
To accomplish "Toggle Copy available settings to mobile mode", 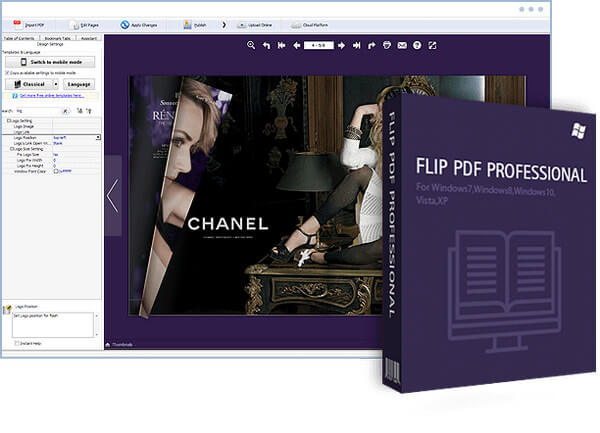I will 7,73.
